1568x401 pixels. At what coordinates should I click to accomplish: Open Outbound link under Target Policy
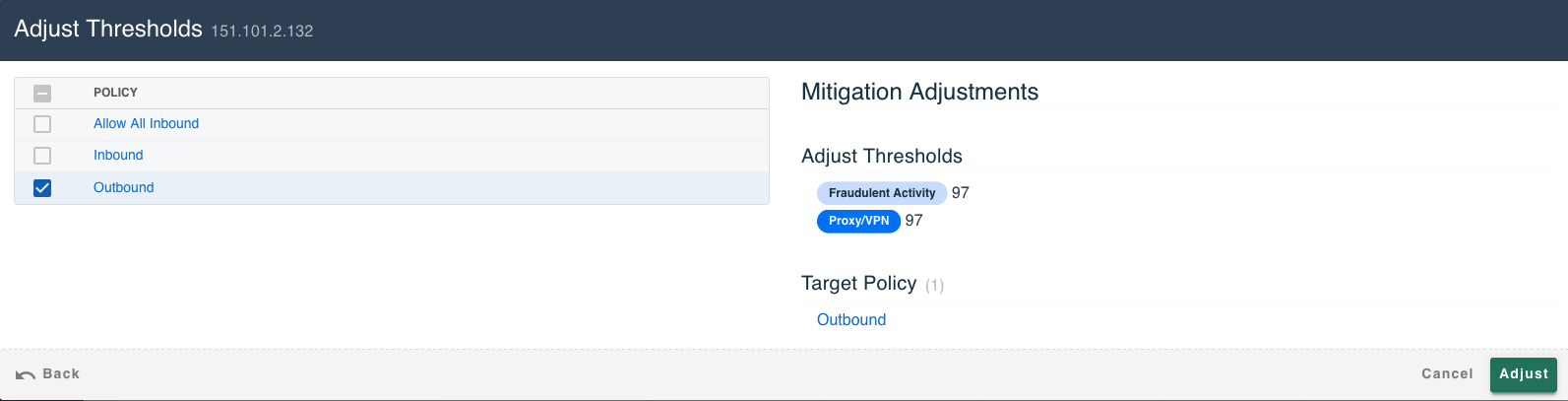(x=851, y=319)
